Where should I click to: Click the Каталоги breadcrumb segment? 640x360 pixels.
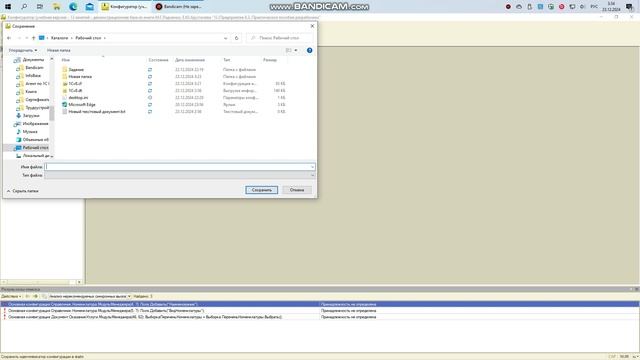[x=60, y=38]
